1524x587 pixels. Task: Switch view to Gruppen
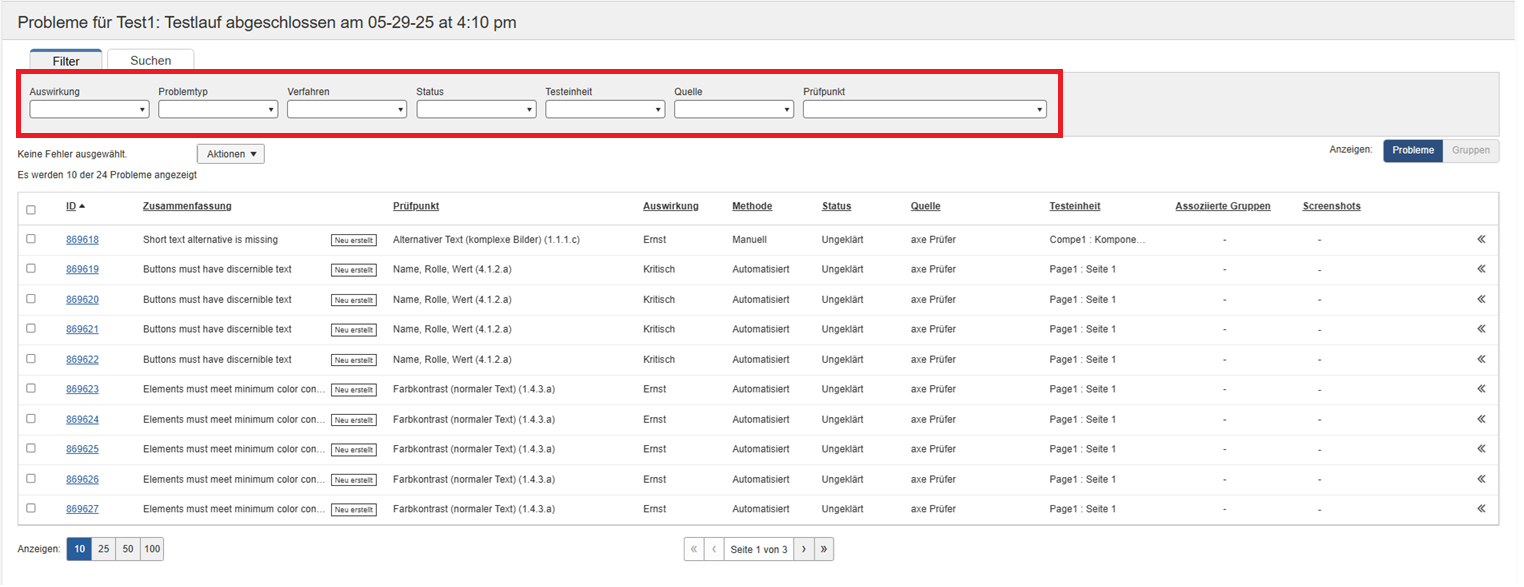1470,150
